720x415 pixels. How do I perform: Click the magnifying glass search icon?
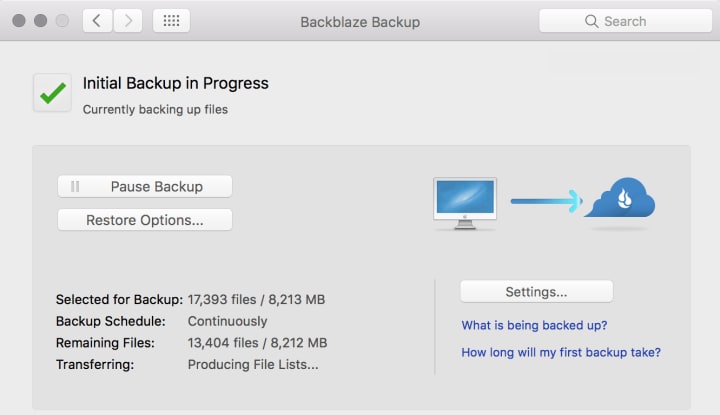coord(592,21)
